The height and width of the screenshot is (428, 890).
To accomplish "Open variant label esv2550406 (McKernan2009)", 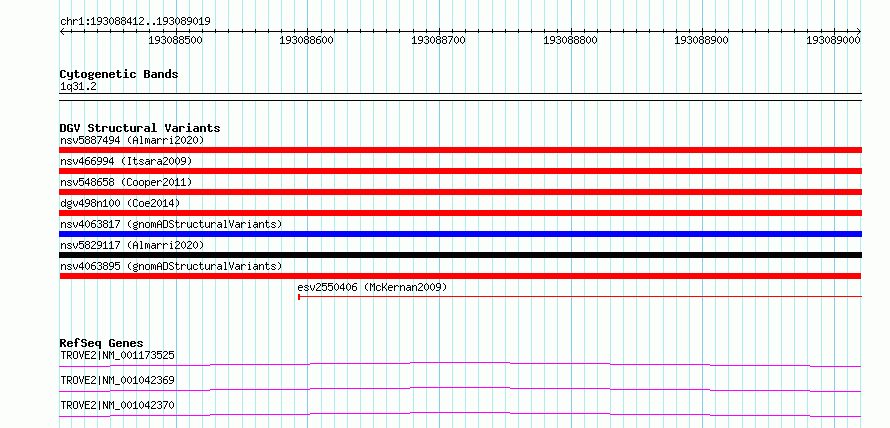I will pos(372,287).
